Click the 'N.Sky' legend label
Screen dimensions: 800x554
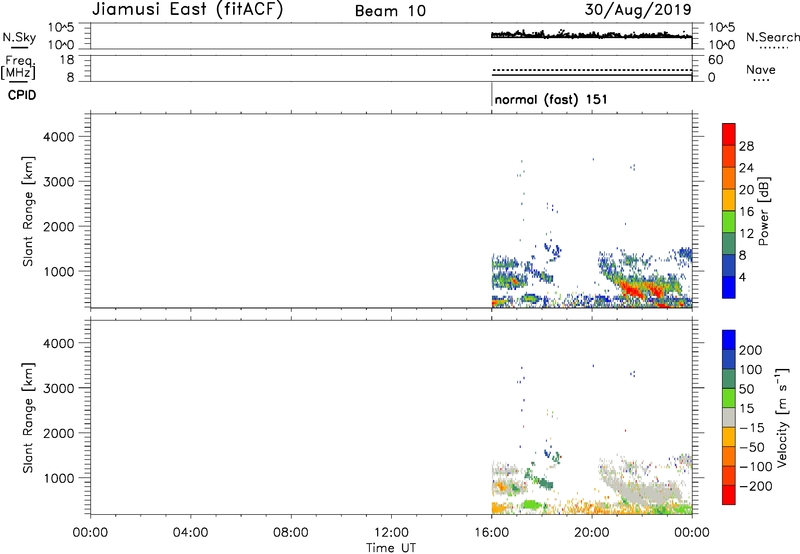click(19, 37)
